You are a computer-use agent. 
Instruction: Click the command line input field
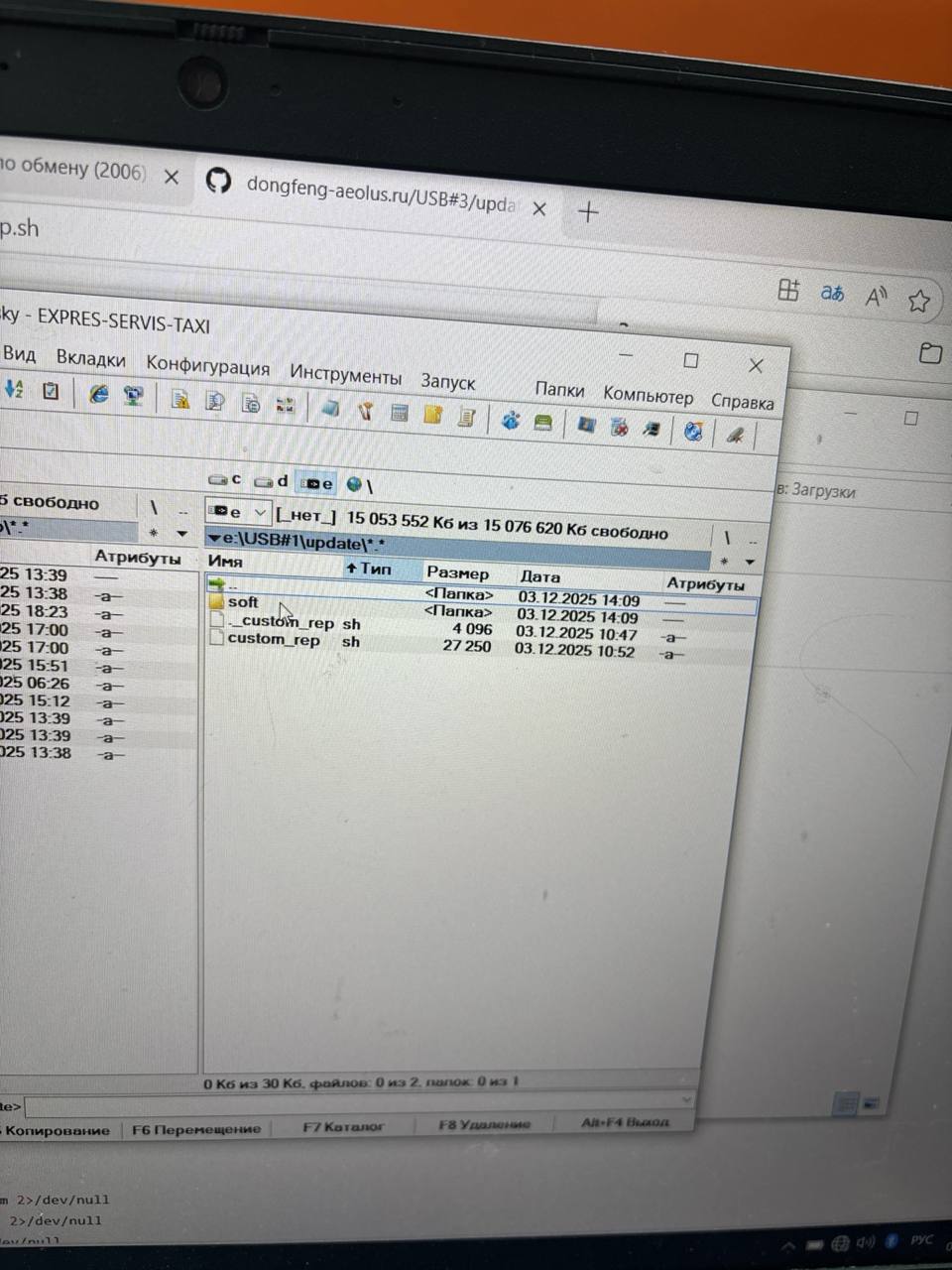click(x=357, y=1103)
